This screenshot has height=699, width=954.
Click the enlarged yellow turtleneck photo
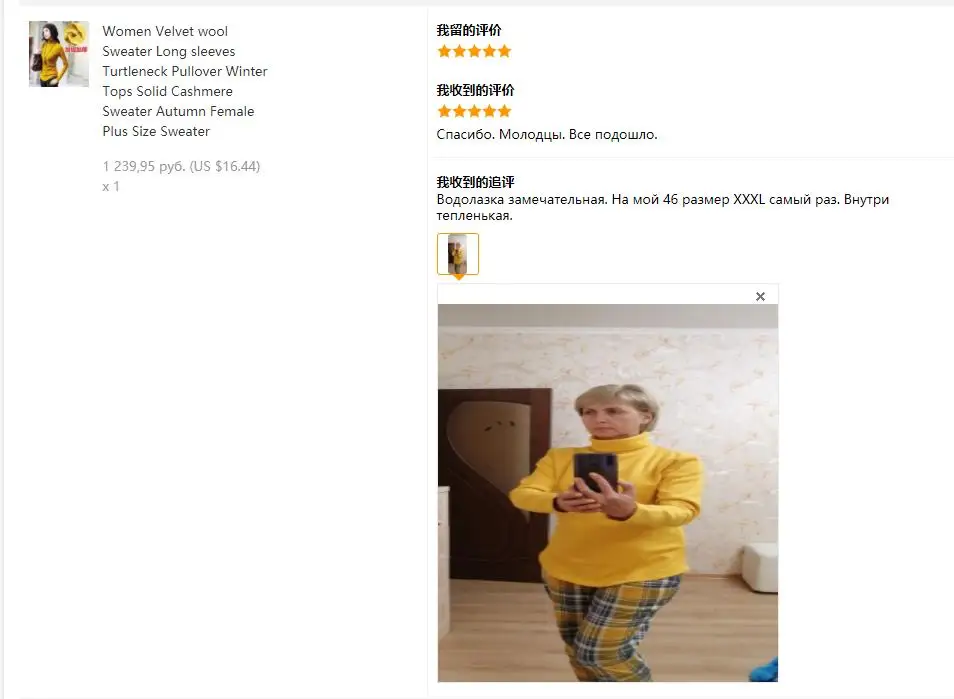608,493
